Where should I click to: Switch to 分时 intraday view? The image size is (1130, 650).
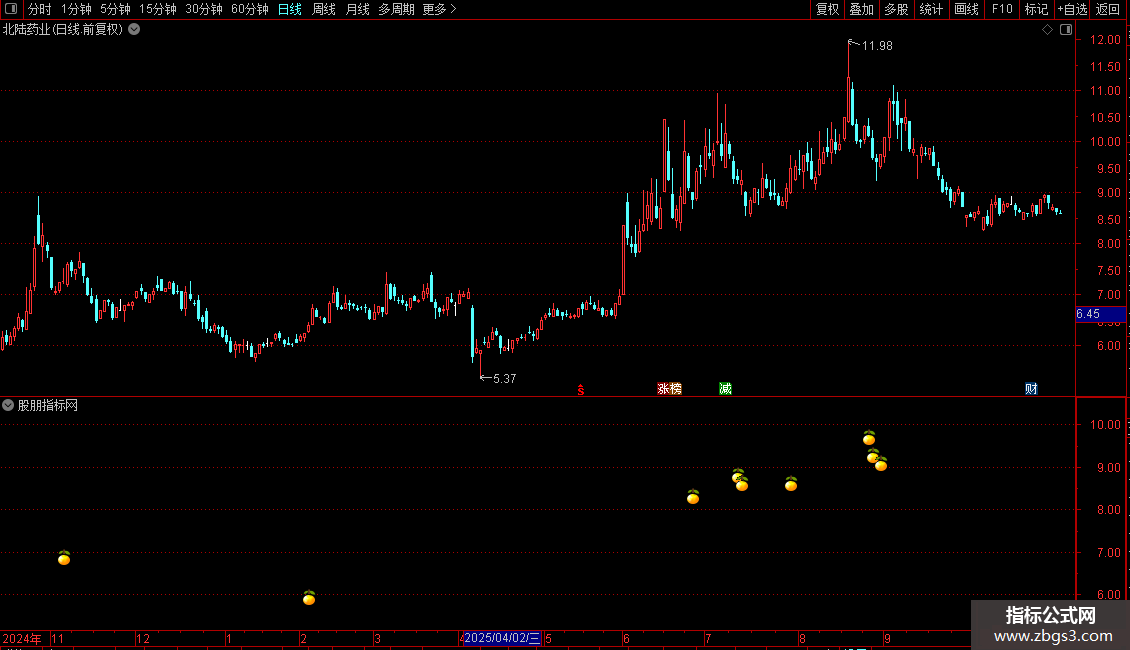coord(40,9)
